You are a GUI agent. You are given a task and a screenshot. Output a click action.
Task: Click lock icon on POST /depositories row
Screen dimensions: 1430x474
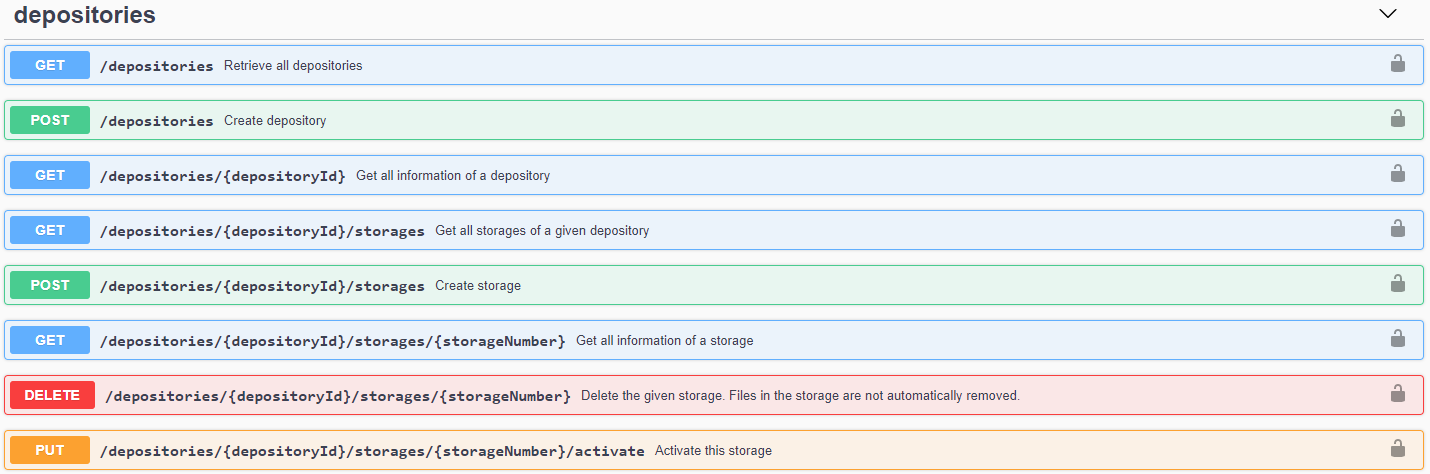[1397, 119]
